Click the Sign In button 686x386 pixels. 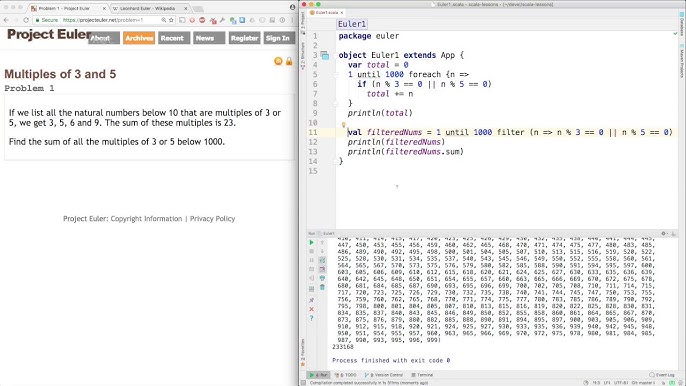[x=277, y=38]
